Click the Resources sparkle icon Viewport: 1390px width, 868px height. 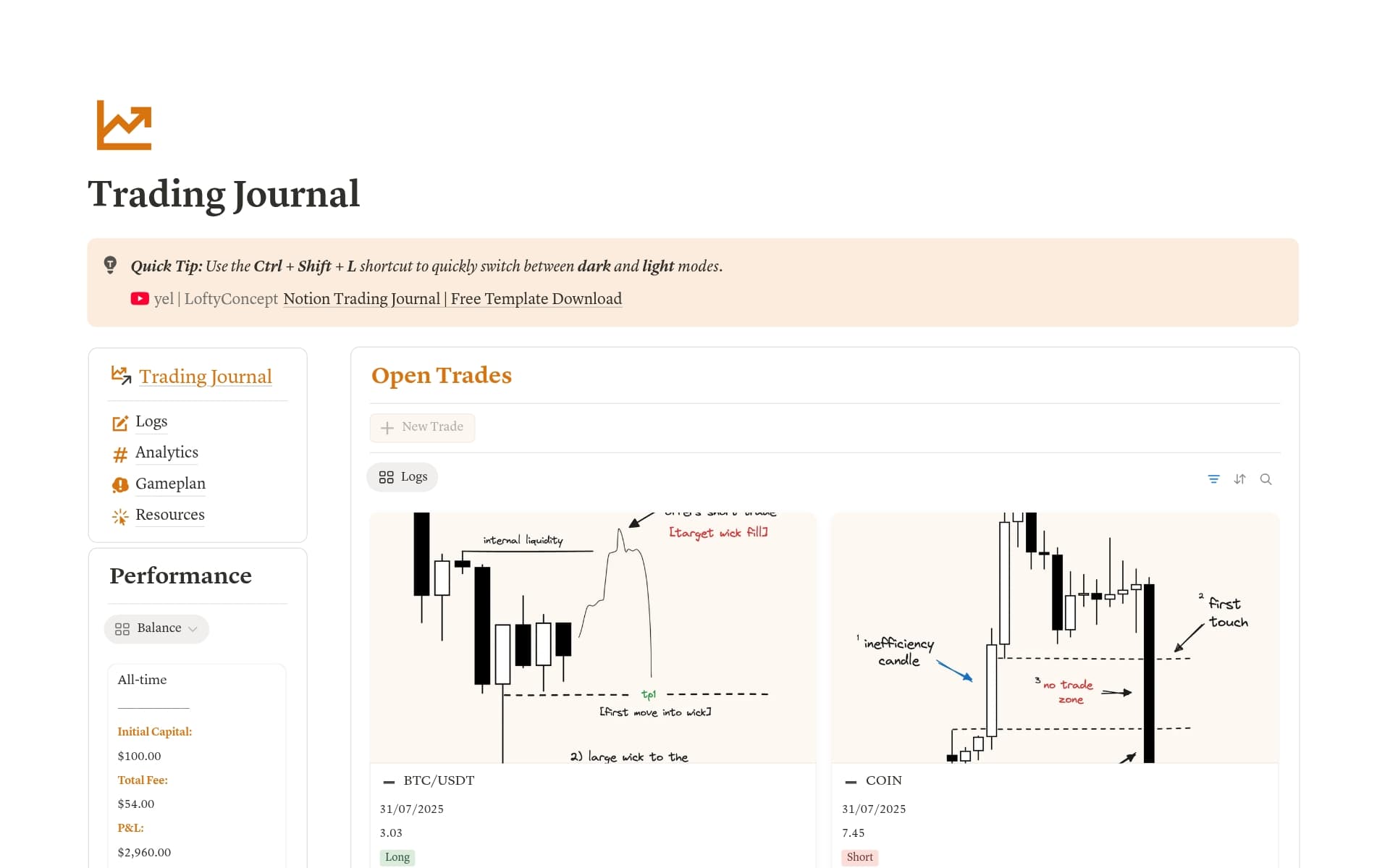pos(120,515)
